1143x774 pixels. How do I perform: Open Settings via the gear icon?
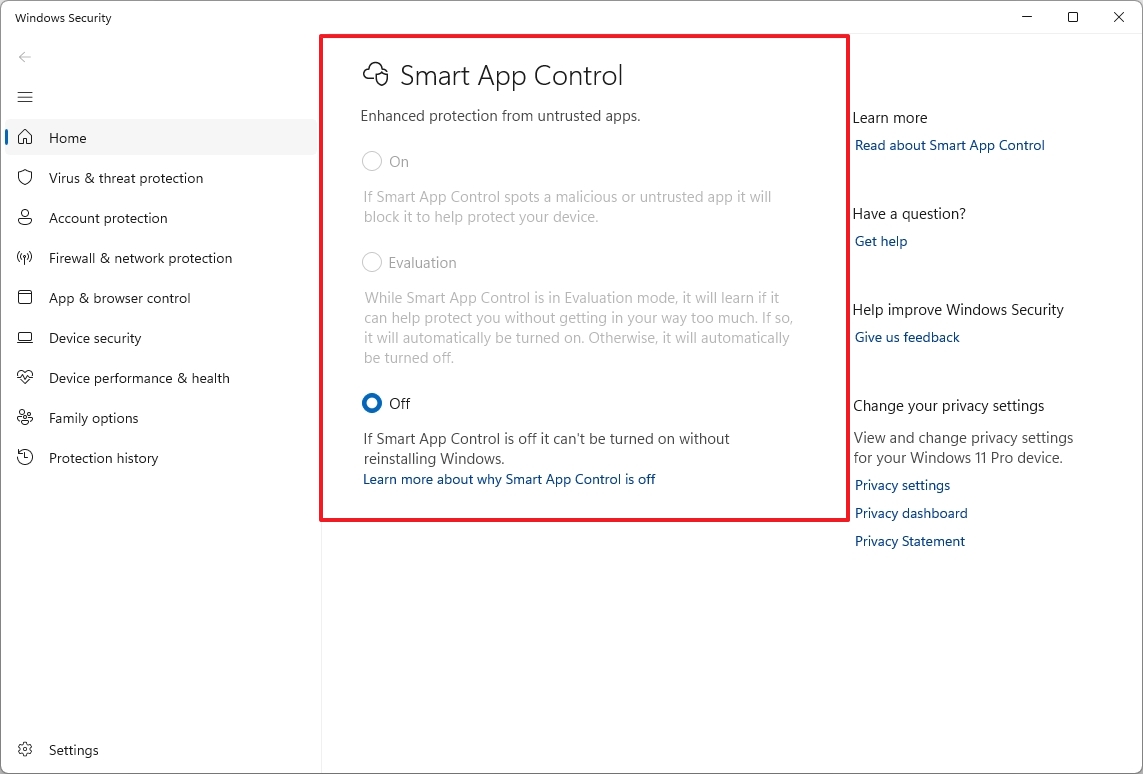[x=25, y=750]
